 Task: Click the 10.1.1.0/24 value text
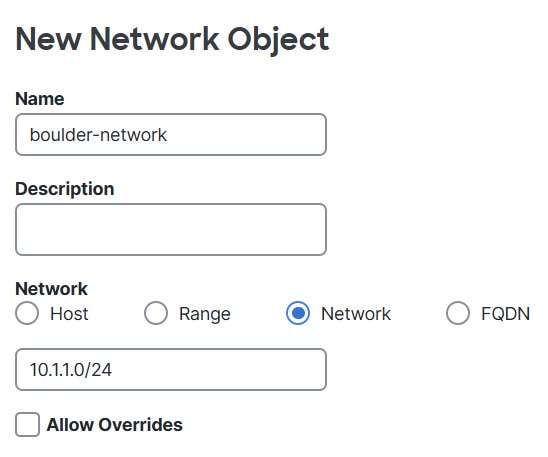[71, 370]
